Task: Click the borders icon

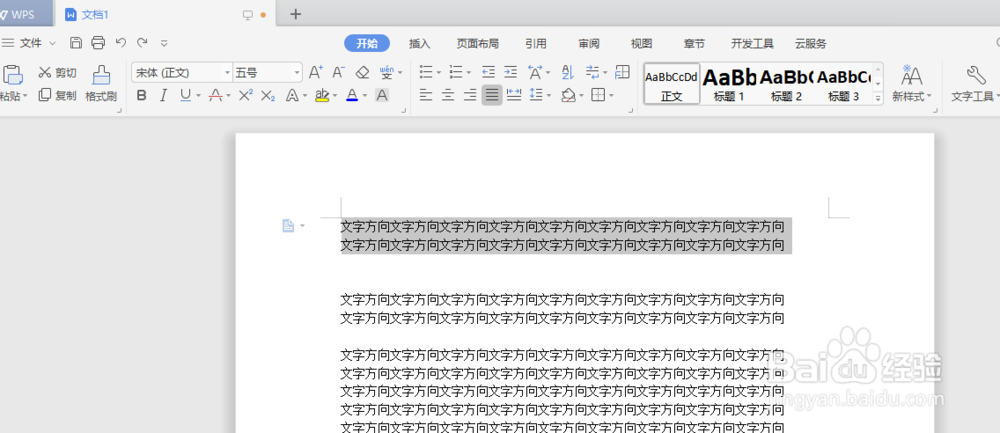Action: click(x=598, y=96)
